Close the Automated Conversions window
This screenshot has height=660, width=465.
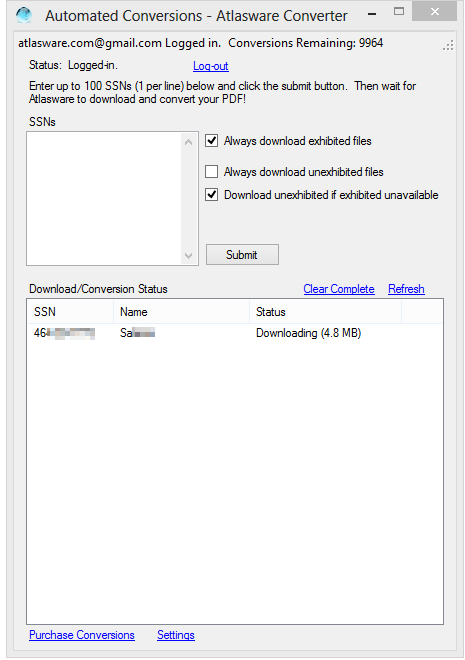tap(434, 11)
